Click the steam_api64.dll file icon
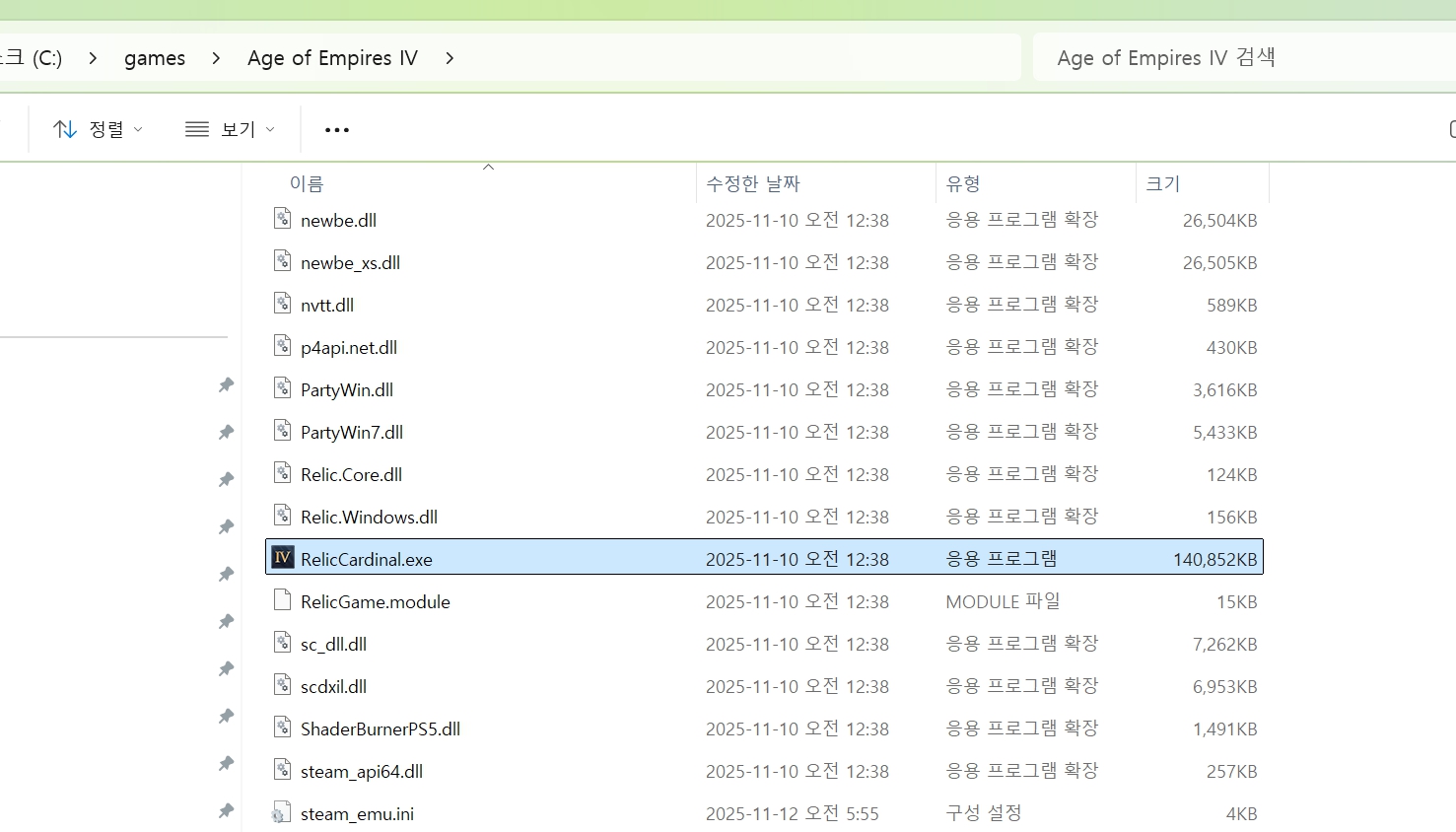The image size is (1456, 832). click(x=282, y=770)
